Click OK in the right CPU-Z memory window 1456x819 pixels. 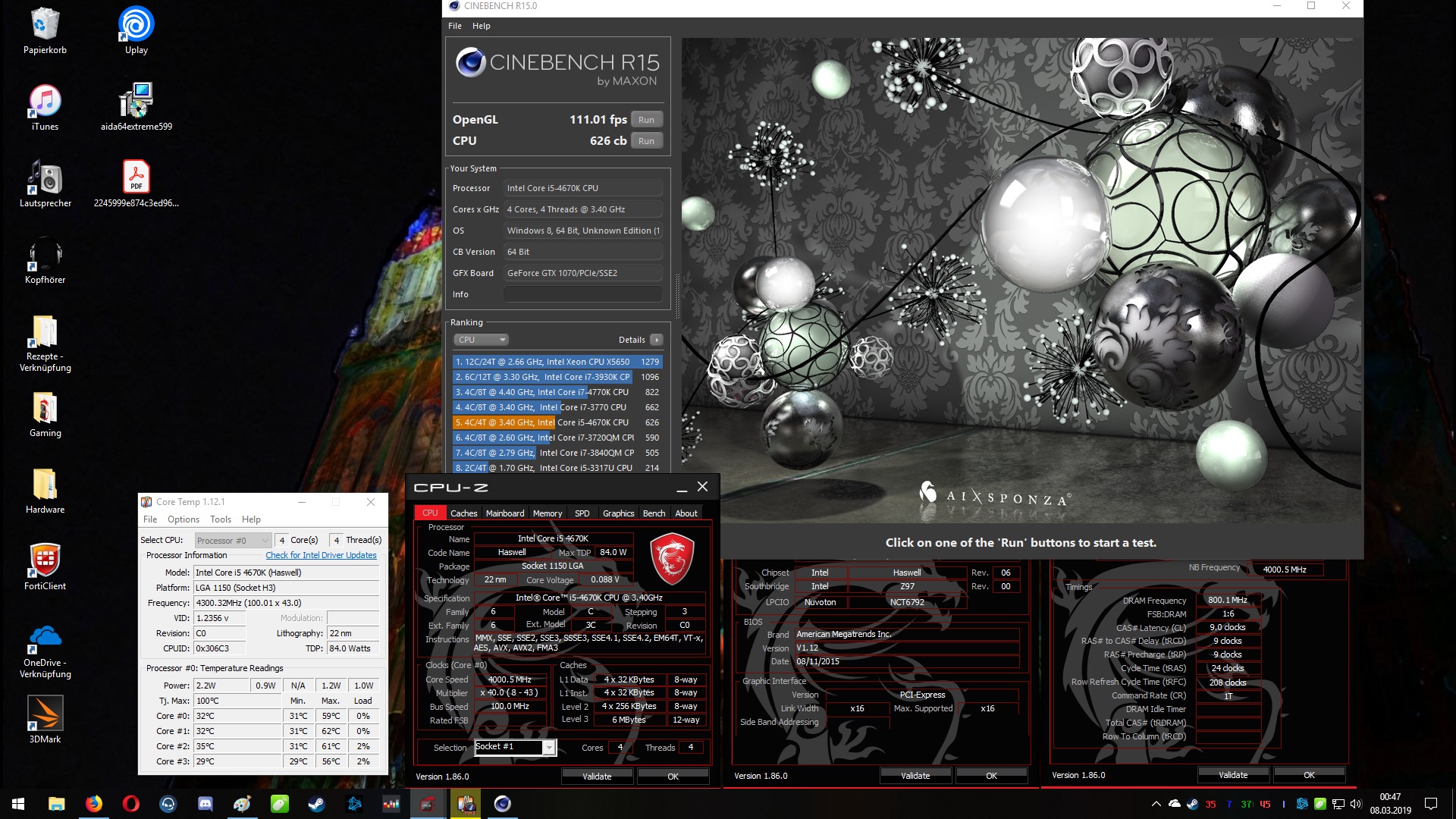point(1309,775)
